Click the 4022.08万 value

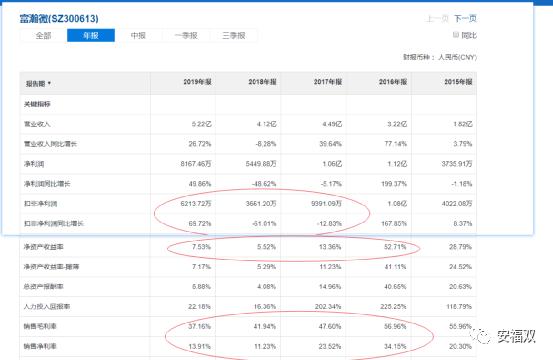(x=457, y=204)
